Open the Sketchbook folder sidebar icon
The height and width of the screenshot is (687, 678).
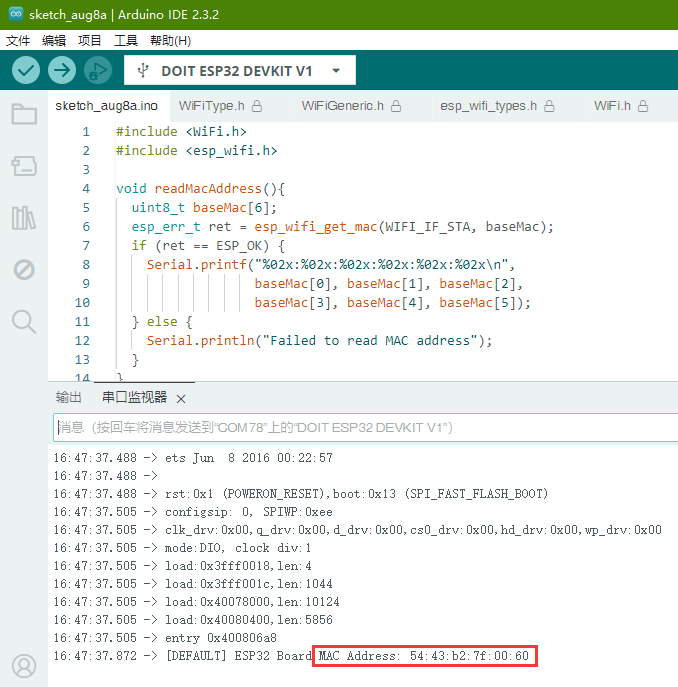(x=24, y=114)
